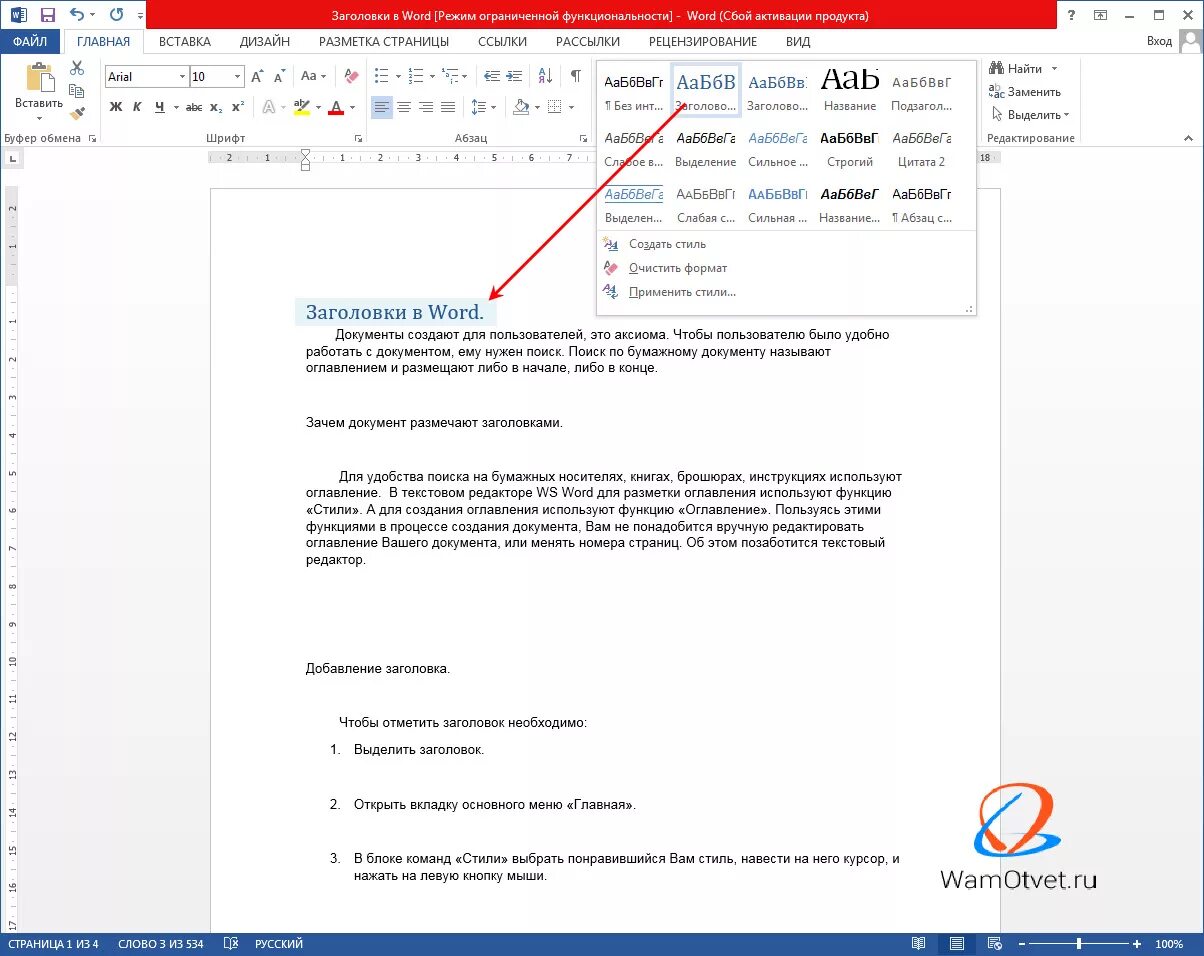
Task: Switch to web layout view icon
Action: [994, 944]
